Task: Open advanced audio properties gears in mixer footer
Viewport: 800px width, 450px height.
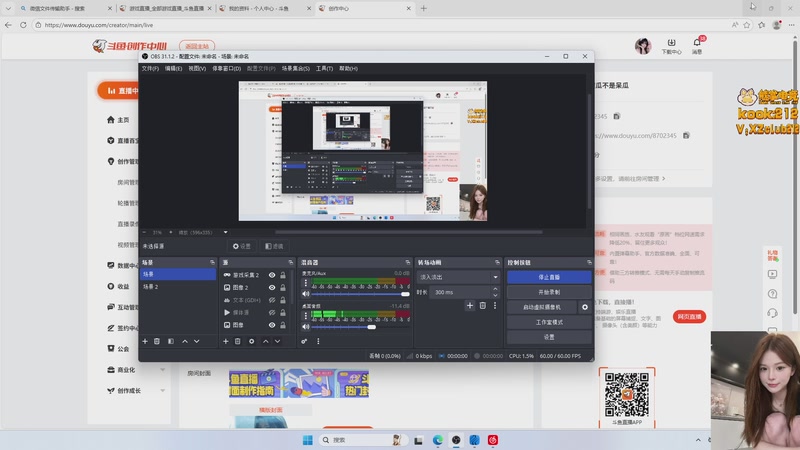Action: (x=304, y=341)
